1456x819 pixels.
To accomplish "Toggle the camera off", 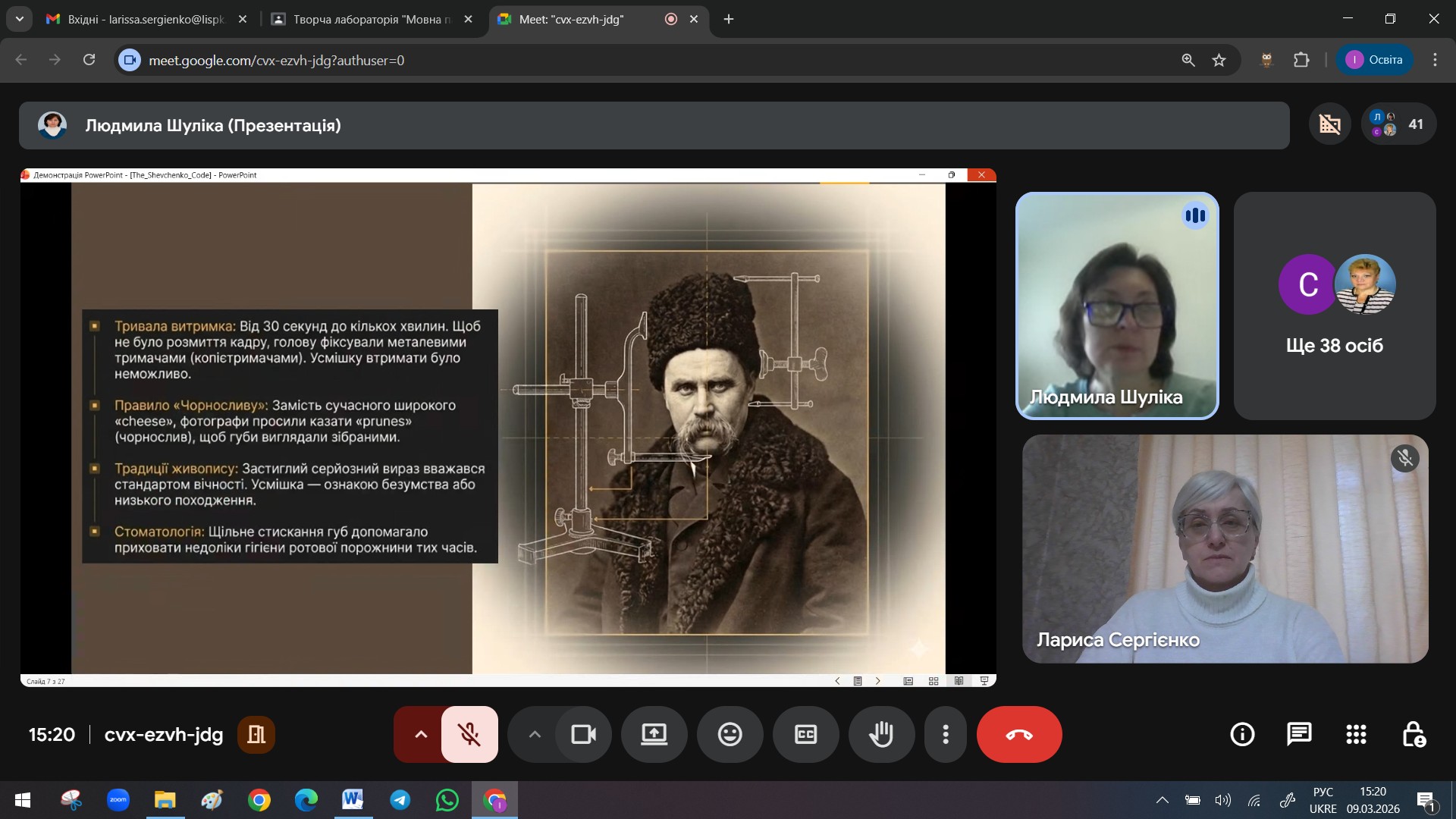I will click(x=583, y=734).
